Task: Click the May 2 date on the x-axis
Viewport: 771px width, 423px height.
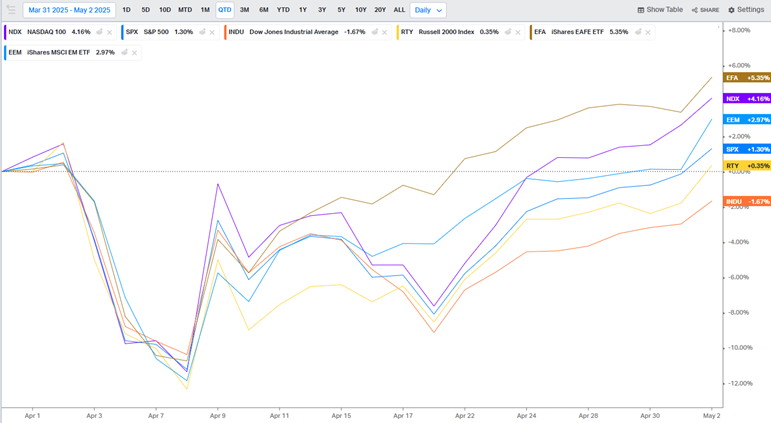Action: point(712,416)
